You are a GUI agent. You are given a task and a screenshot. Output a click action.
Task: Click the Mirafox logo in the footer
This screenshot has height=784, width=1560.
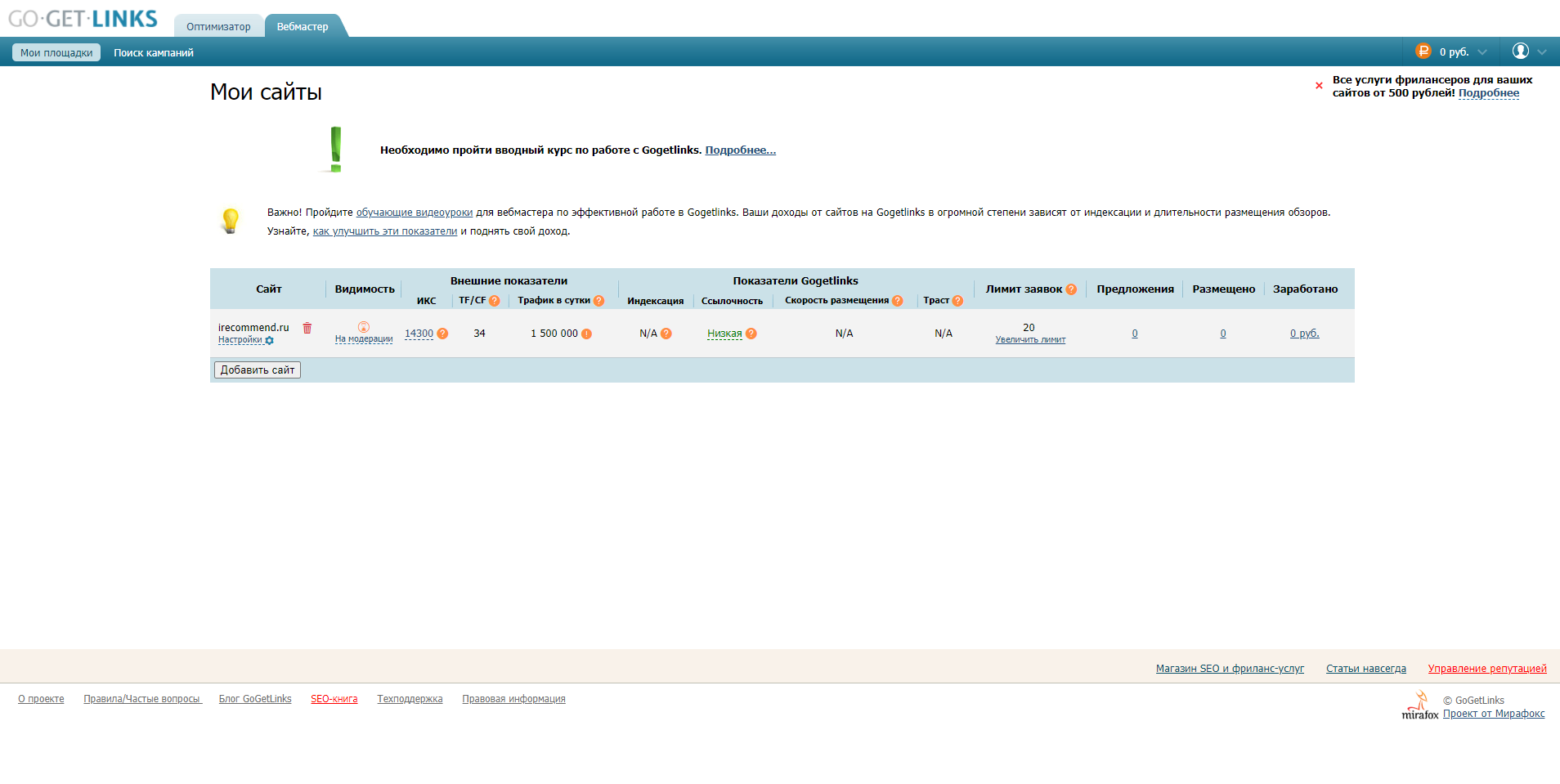point(1420,705)
